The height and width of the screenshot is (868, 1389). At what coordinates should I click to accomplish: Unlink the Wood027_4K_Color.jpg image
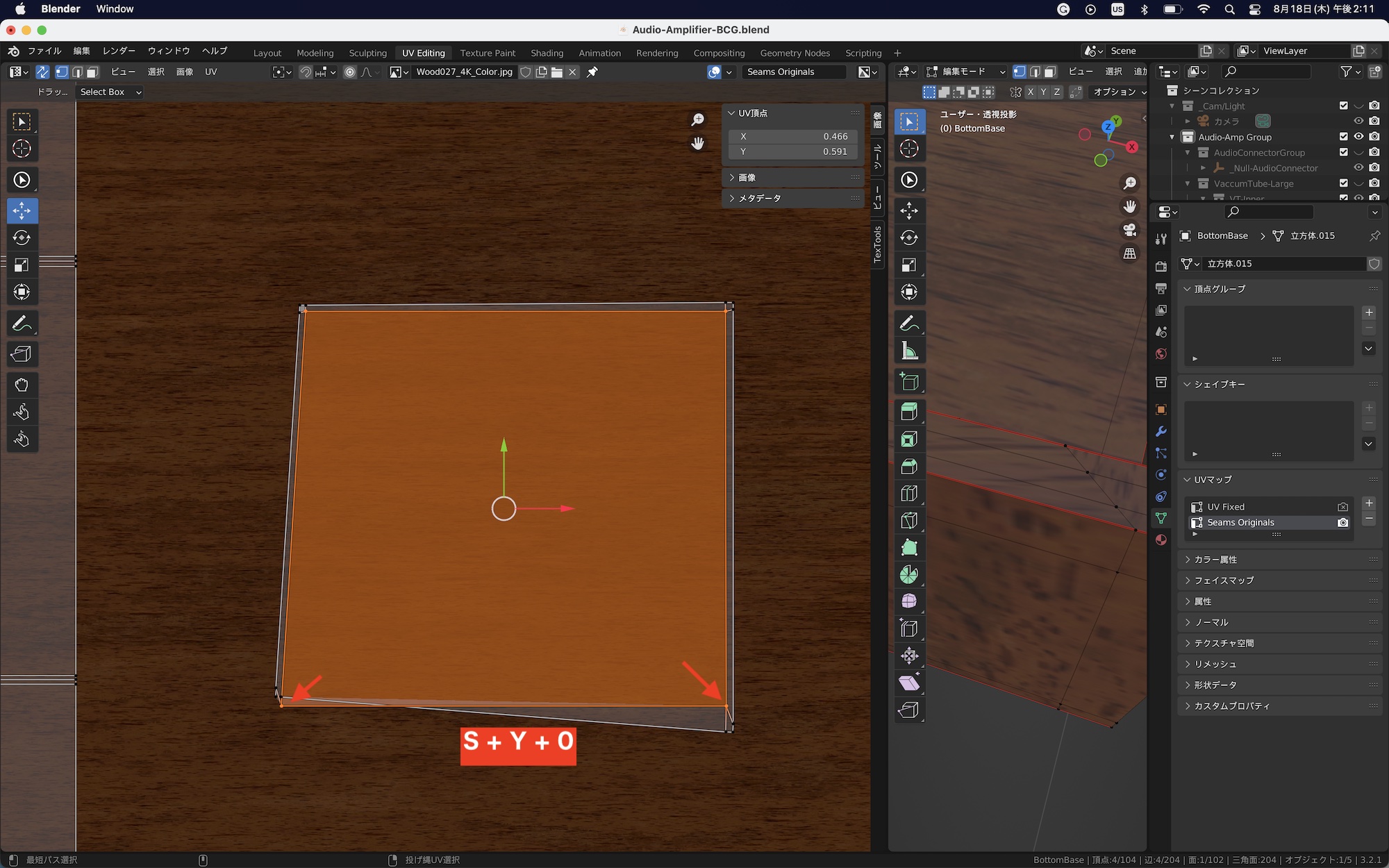[572, 72]
